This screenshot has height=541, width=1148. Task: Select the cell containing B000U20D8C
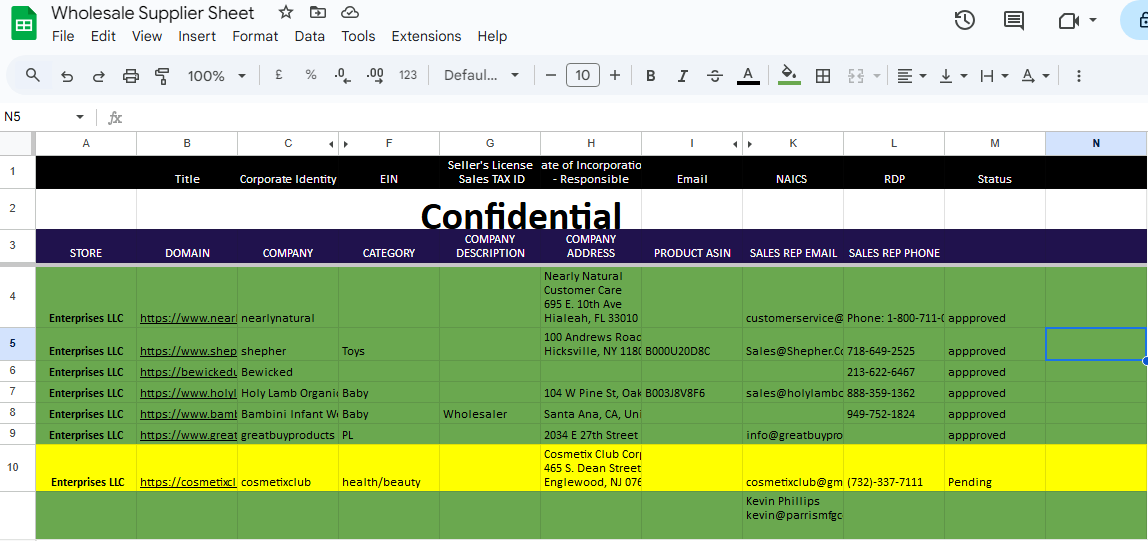(692, 344)
